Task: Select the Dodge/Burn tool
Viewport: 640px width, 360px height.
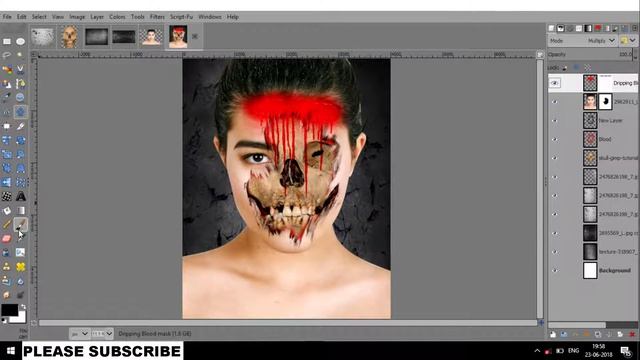Action: tap(20, 294)
